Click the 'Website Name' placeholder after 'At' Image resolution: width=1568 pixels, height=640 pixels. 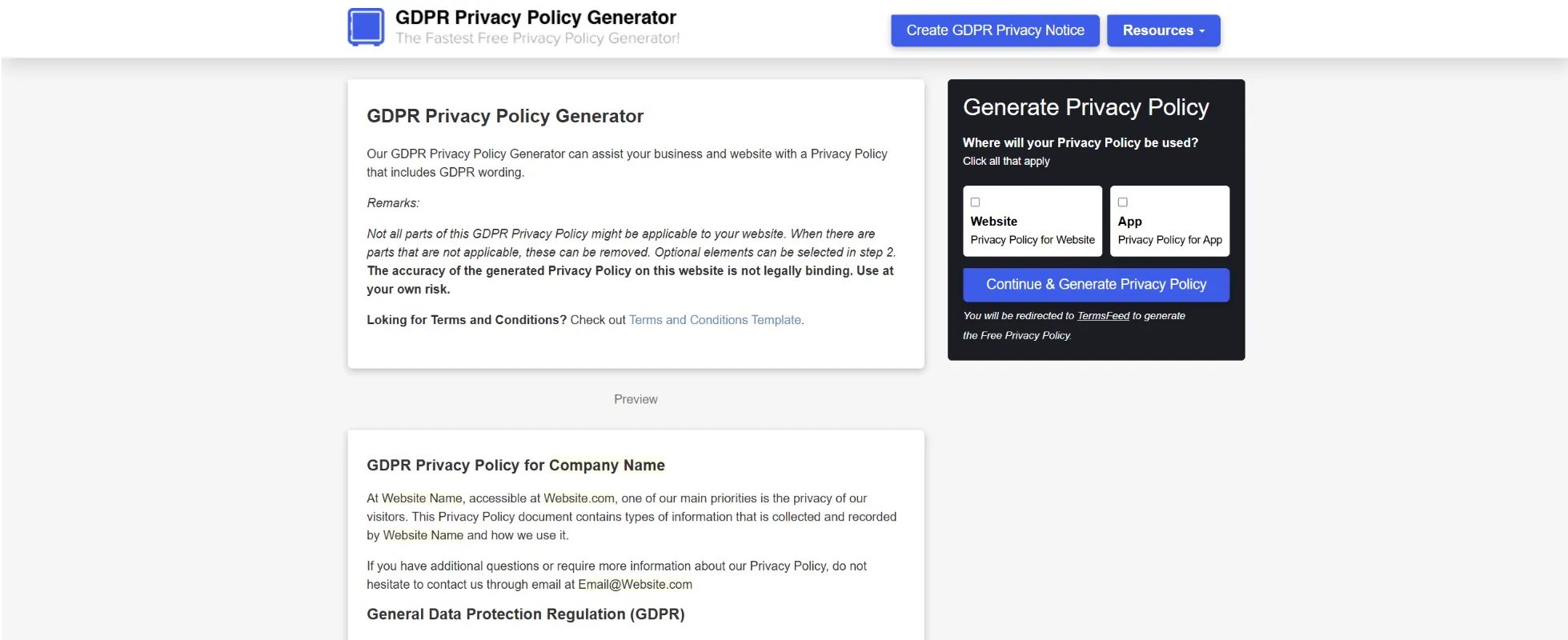(422, 498)
